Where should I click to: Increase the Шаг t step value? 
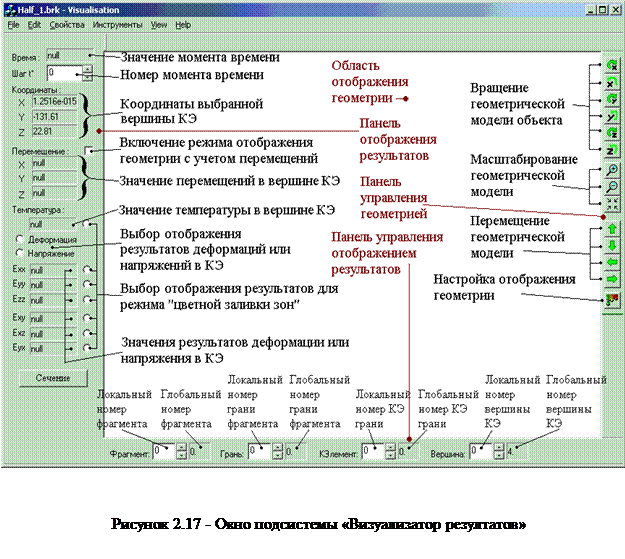click(x=88, y=69)
